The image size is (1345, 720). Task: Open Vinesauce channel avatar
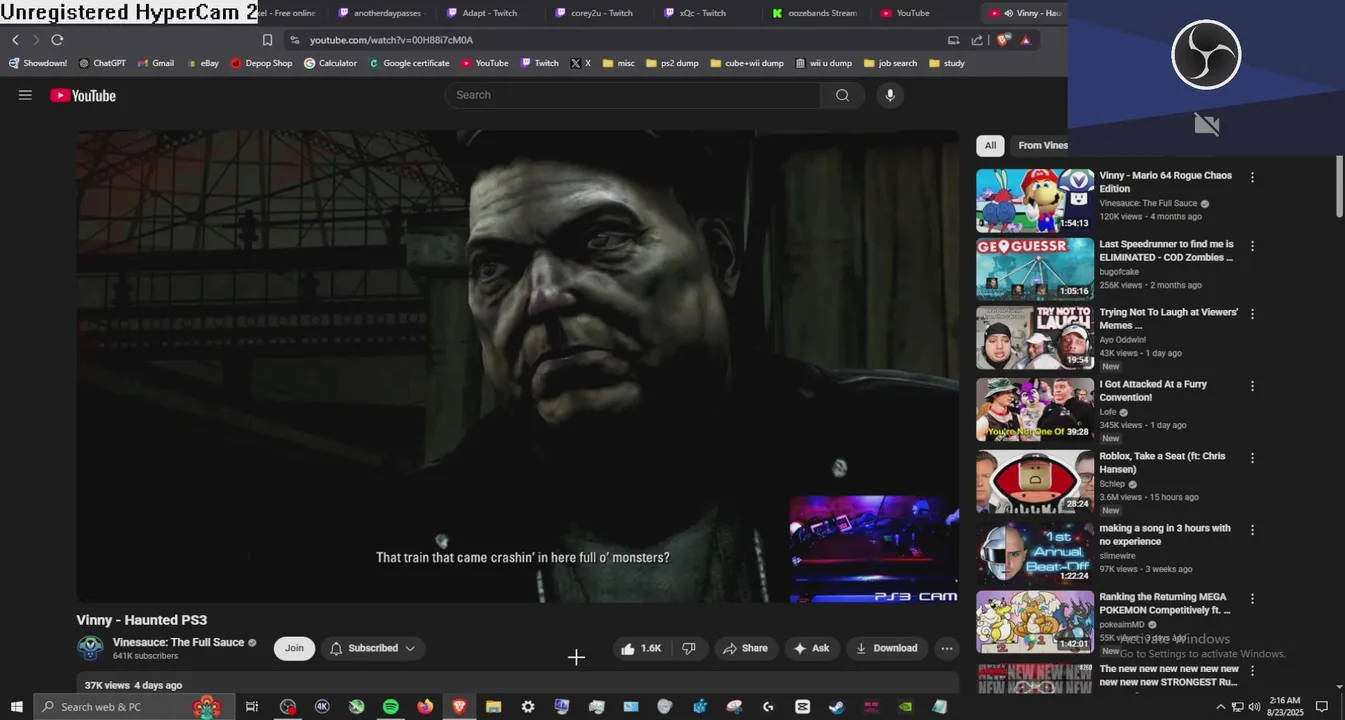[90, 648]
